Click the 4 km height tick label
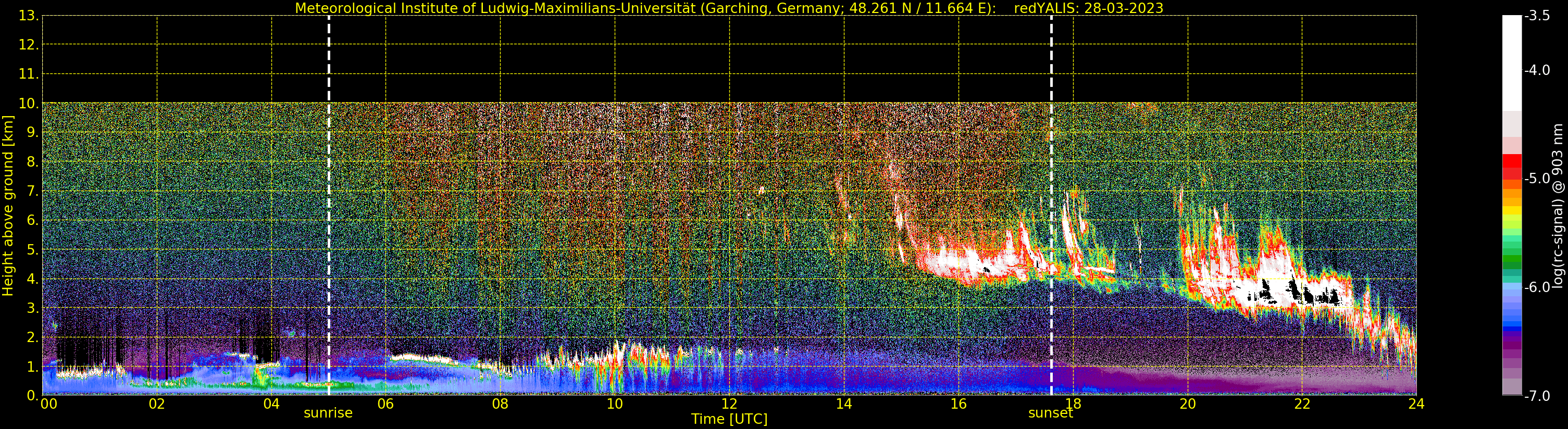Screen dimensions: 1568x429 coord(32,279)
